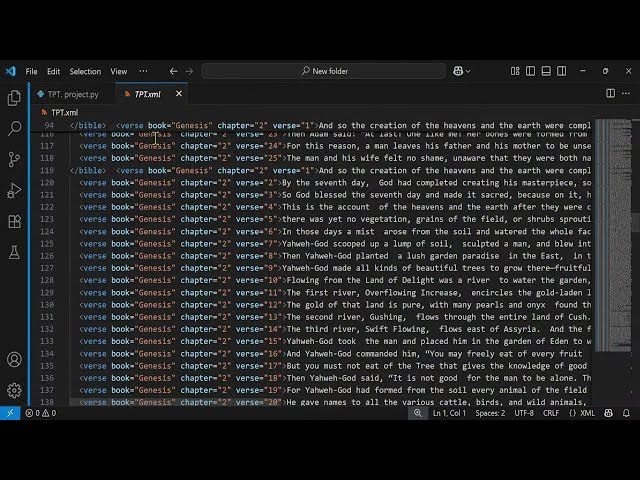Open the Copilot dropdown chevron
Screen dimensions: 640x480
[468, 71]
